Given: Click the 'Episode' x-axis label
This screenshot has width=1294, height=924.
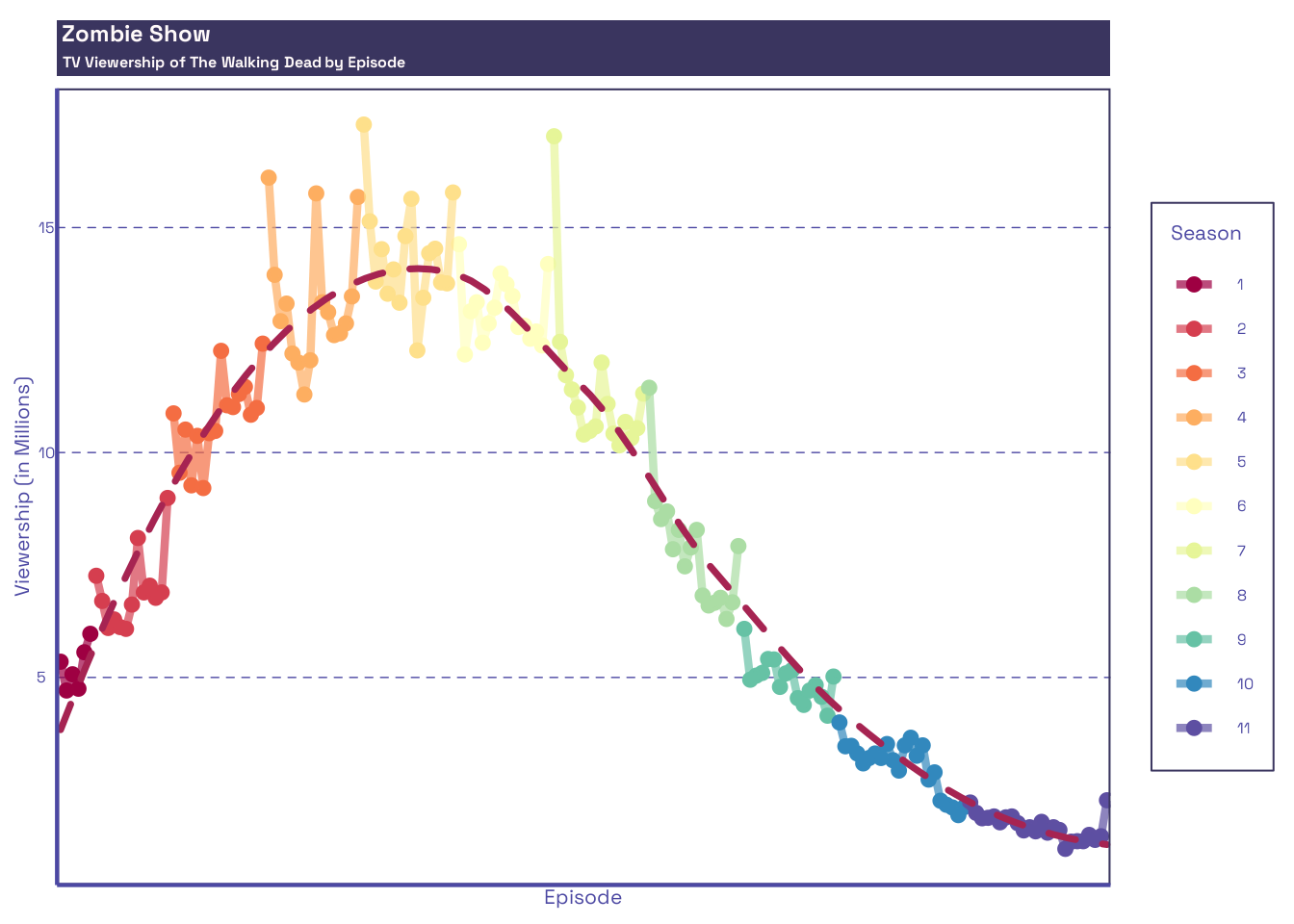Looking at the screenshot, I should tap(582, 898).
